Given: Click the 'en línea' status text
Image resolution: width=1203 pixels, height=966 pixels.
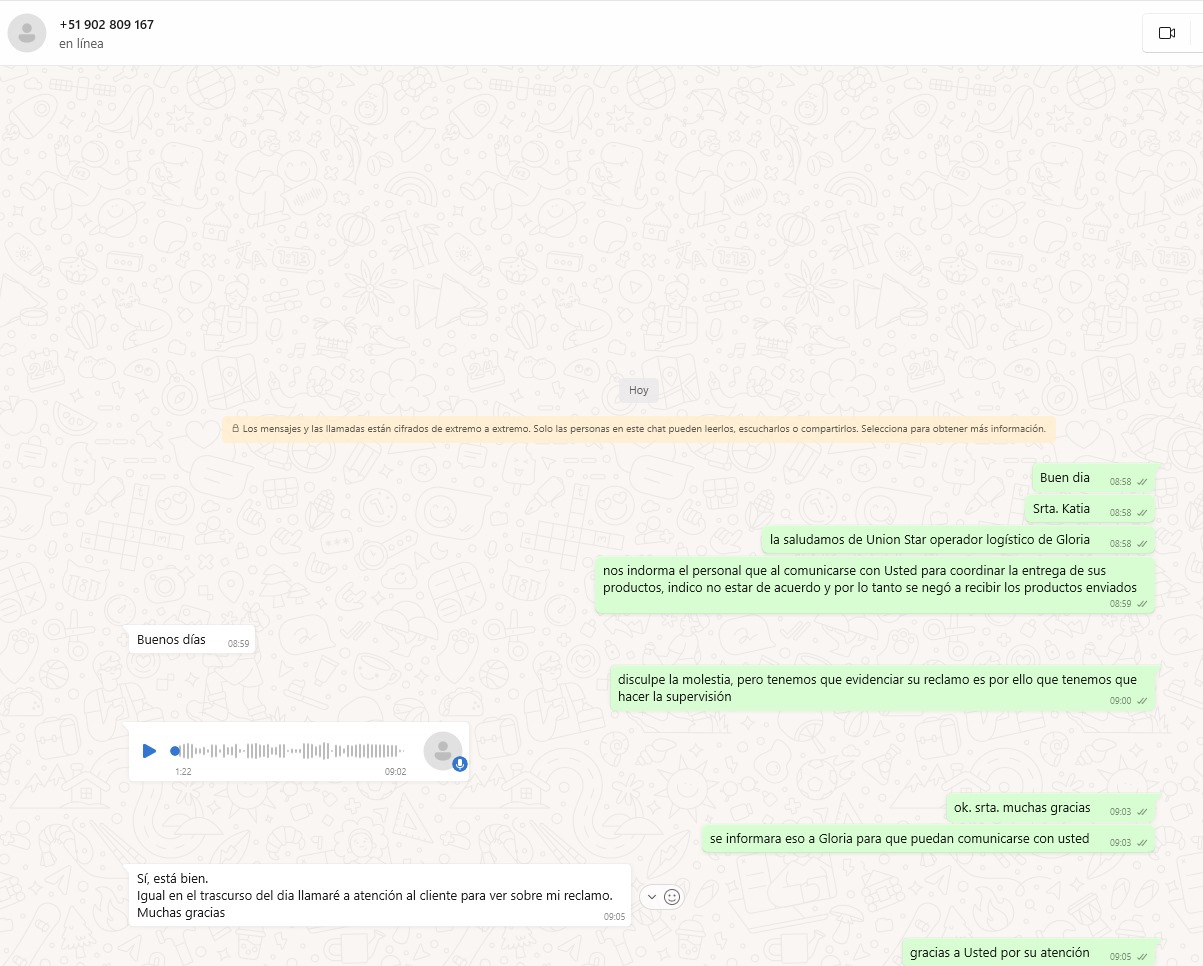Looking at the screenshot, I should click(81, 44).
